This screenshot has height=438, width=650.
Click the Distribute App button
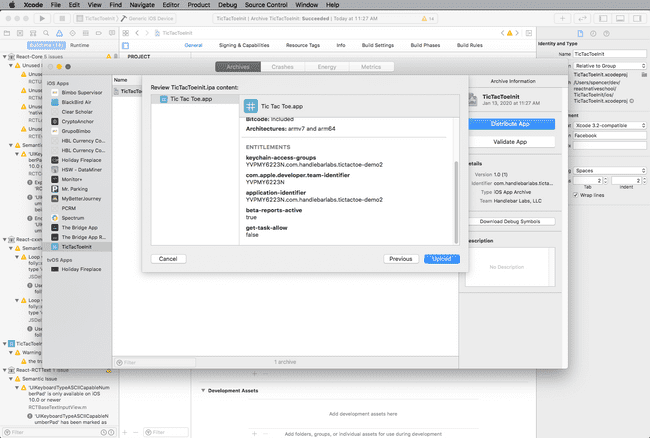[512, 124]
